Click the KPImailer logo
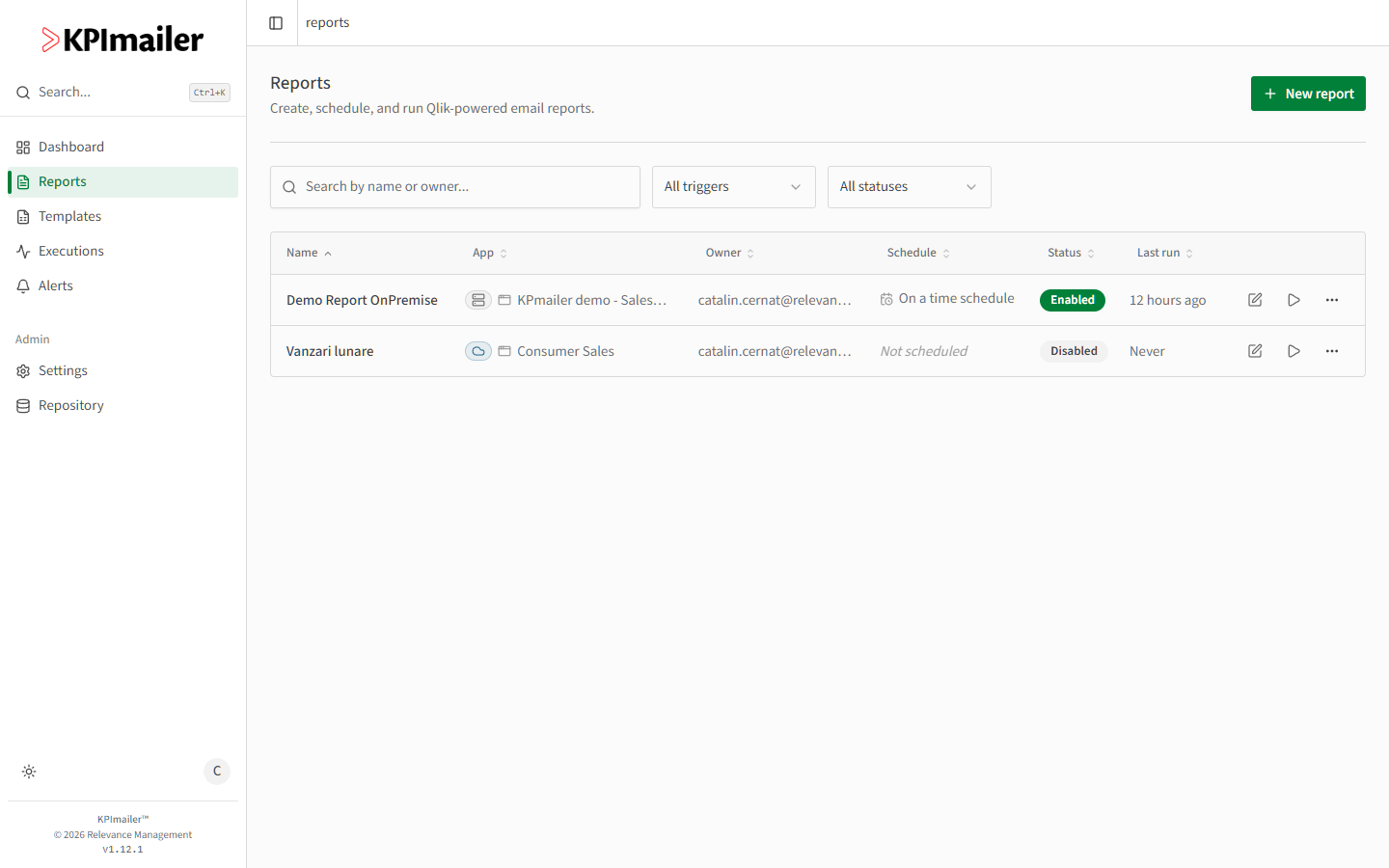Viewport: 1389px width, 868px height. 123,40
